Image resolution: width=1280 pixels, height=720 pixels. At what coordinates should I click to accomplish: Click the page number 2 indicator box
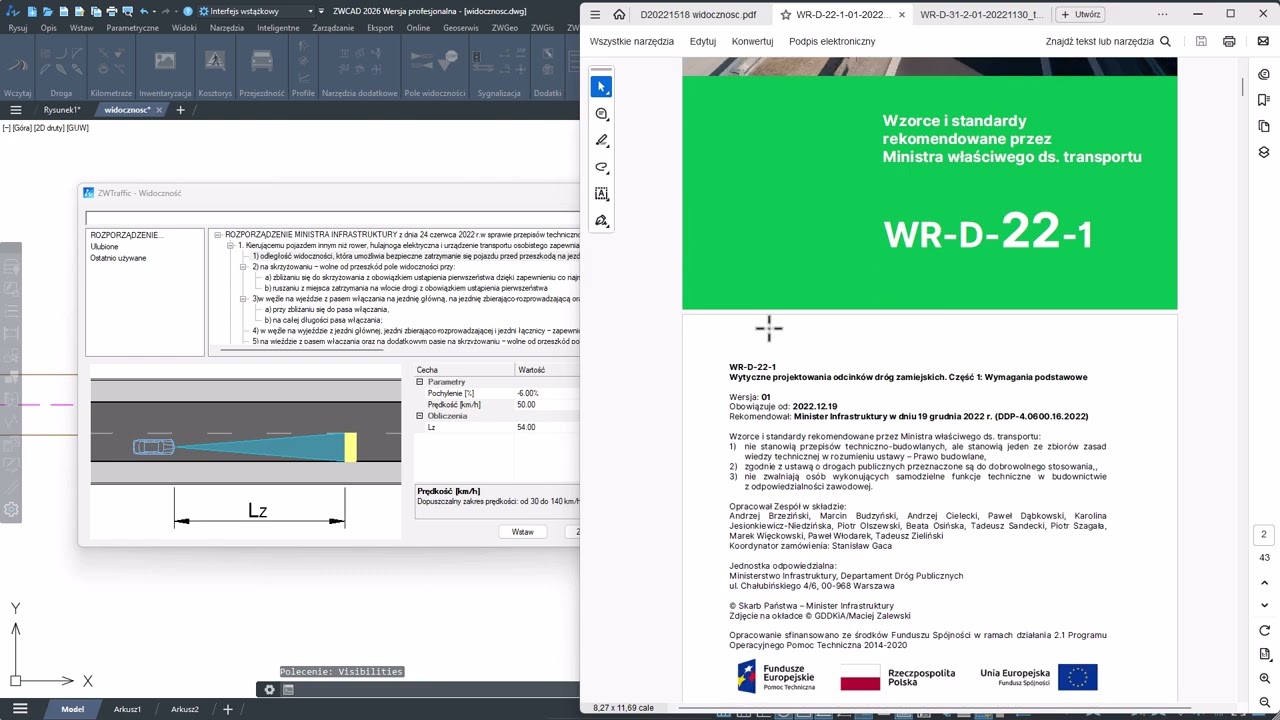point(1264,536)
